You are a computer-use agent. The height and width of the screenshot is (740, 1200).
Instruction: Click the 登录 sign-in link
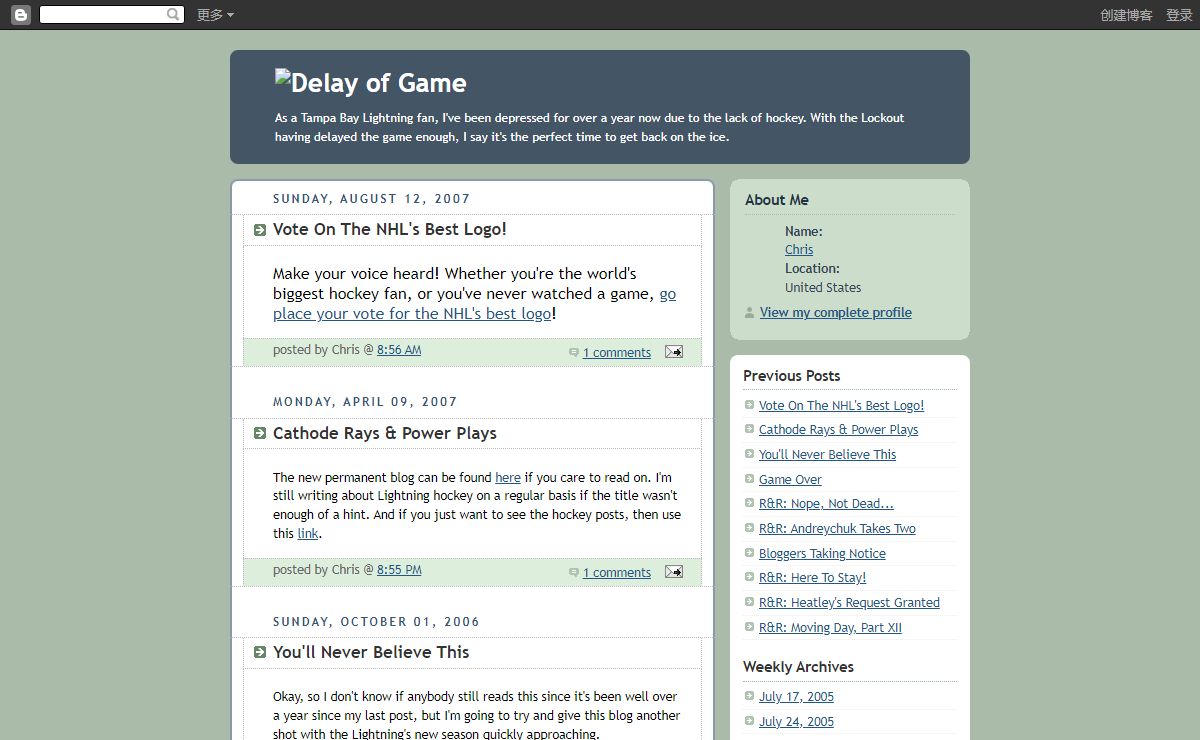click(1179, 15)
